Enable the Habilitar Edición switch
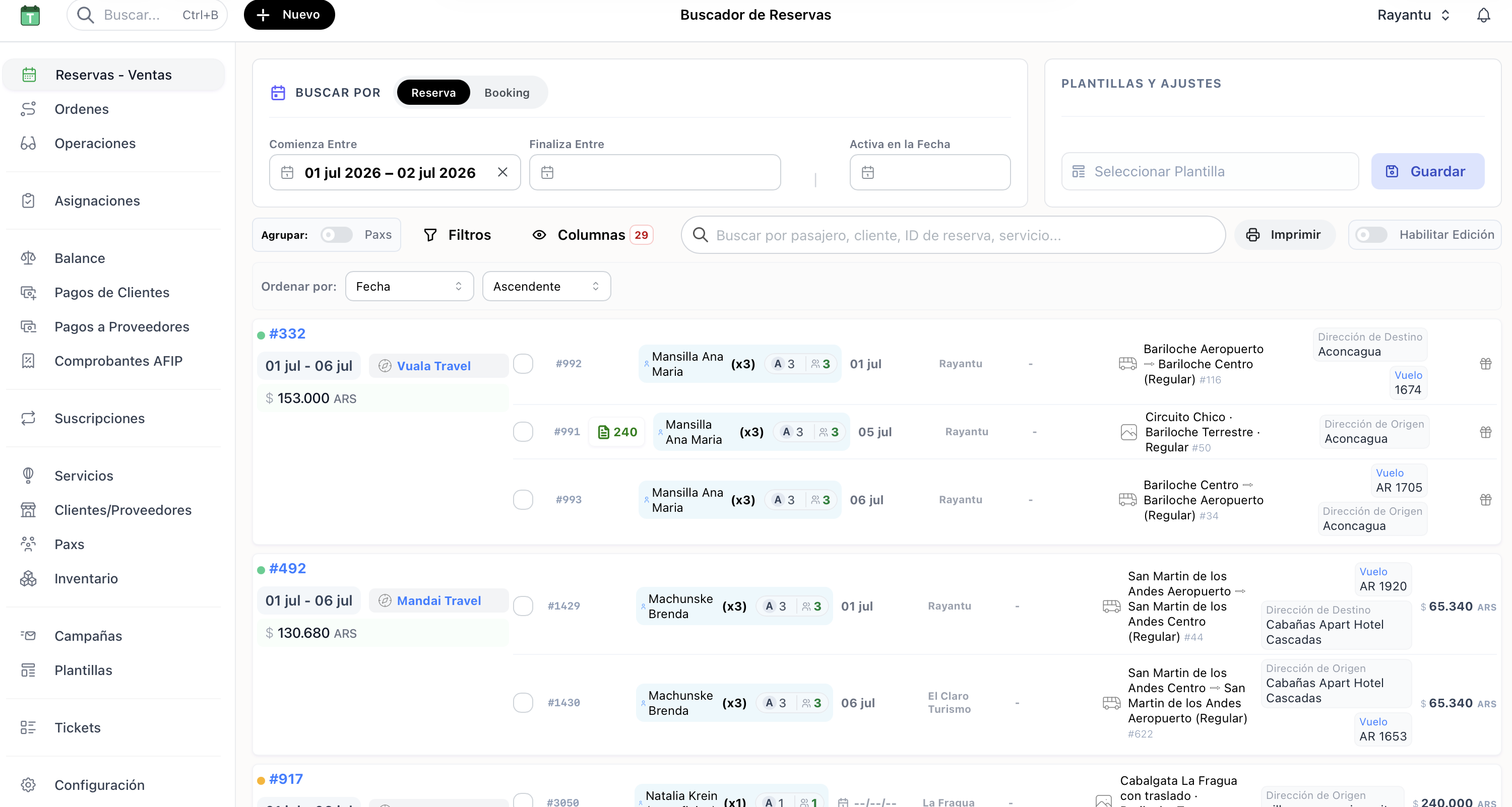The width and height of the screenshot is (1512, 807). [1371, 235]
